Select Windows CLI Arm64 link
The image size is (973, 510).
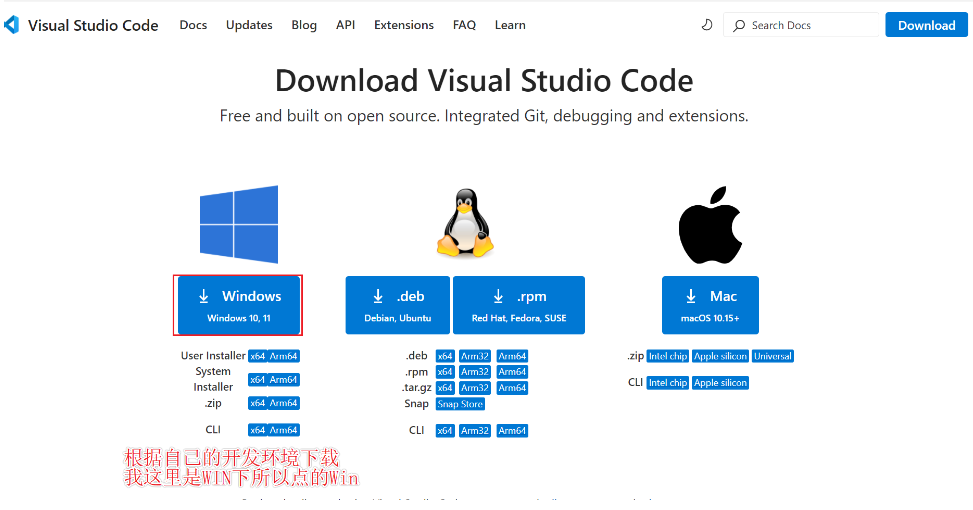click(x=284, y=430)
